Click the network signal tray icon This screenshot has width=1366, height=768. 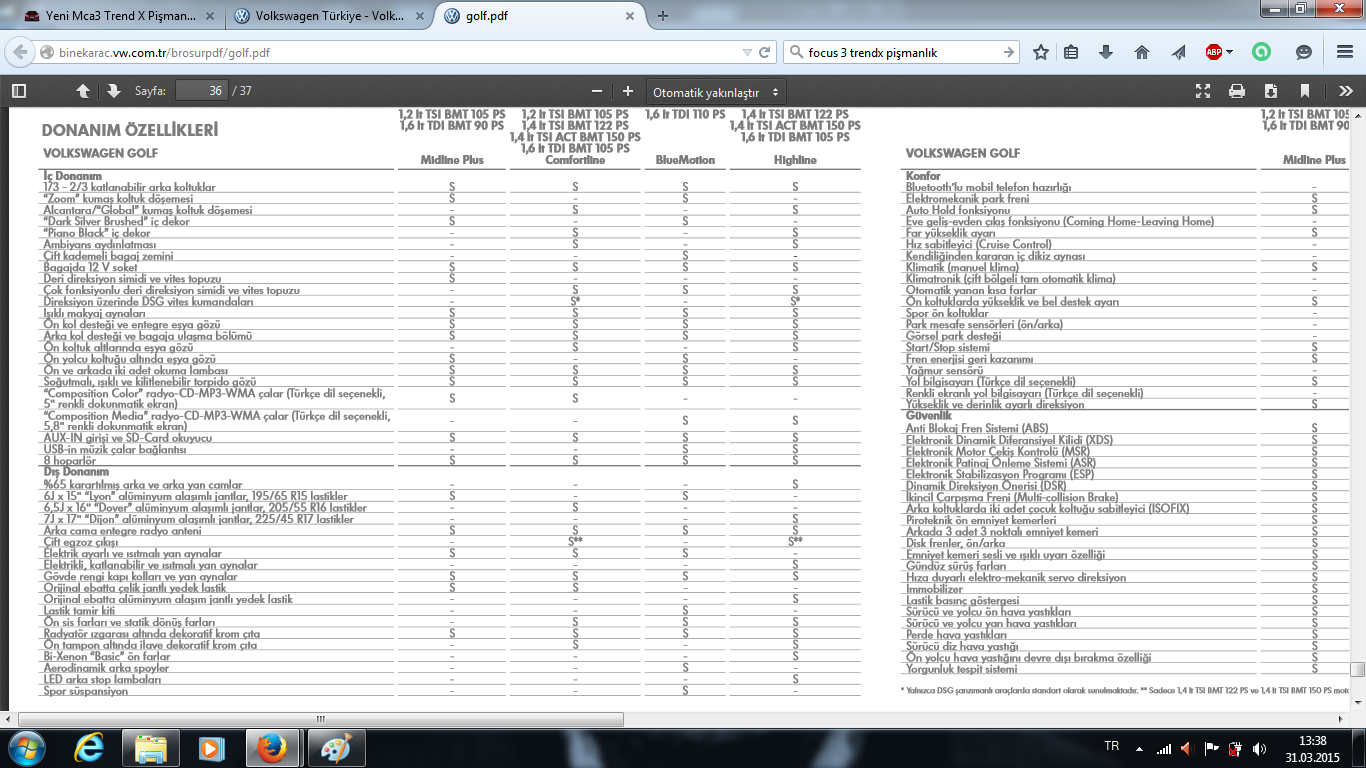(x=1163, y=748)
